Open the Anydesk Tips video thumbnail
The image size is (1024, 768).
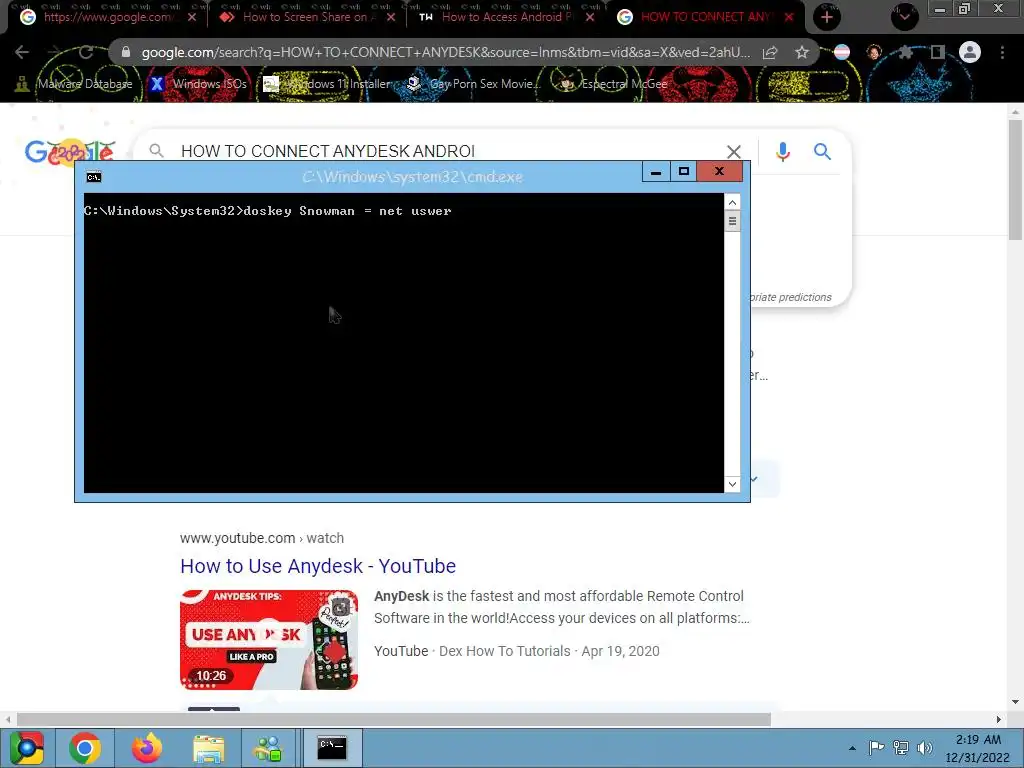click(269, 640)
